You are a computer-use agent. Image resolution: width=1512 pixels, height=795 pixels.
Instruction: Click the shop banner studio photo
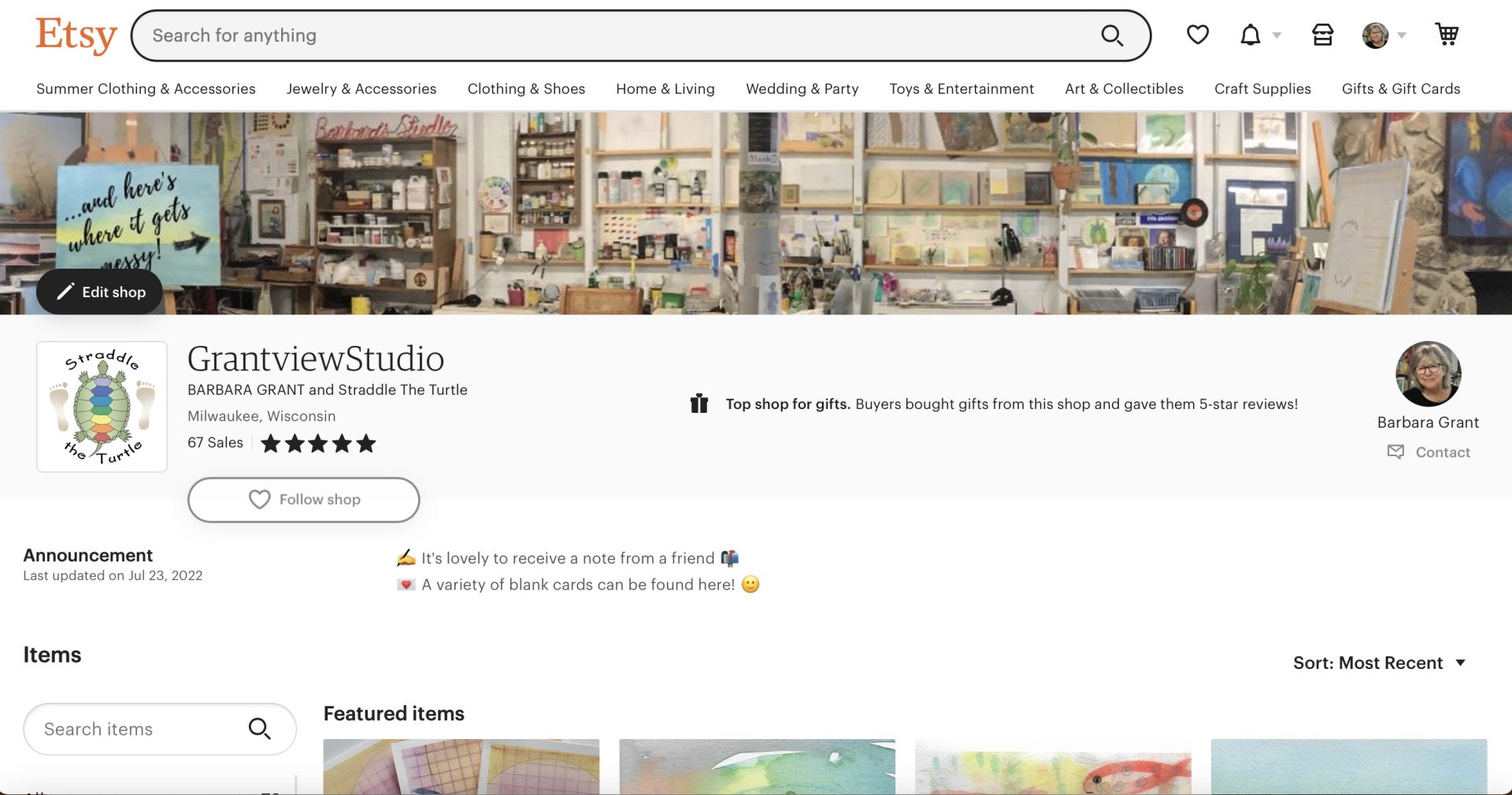756,213
